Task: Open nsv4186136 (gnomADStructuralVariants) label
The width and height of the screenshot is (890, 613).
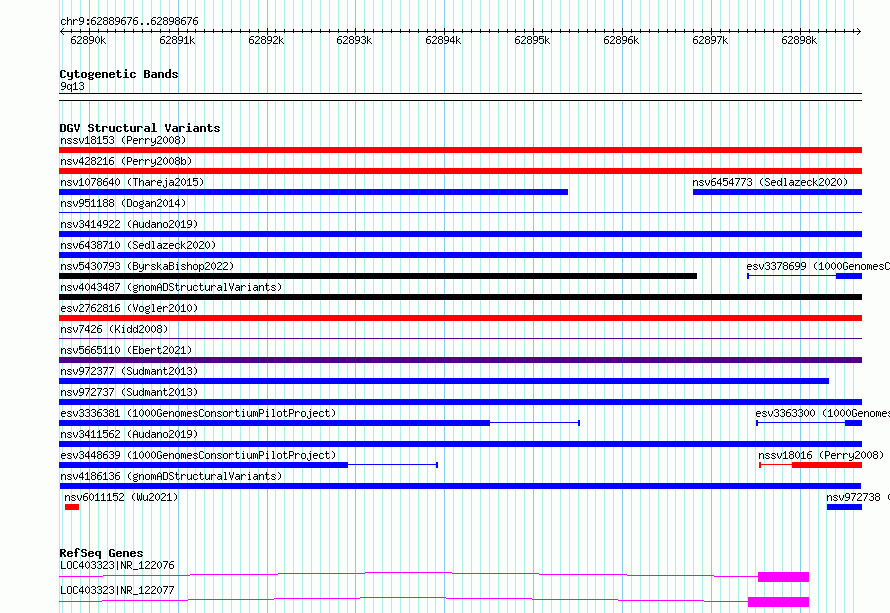Action: click(171, 476)
